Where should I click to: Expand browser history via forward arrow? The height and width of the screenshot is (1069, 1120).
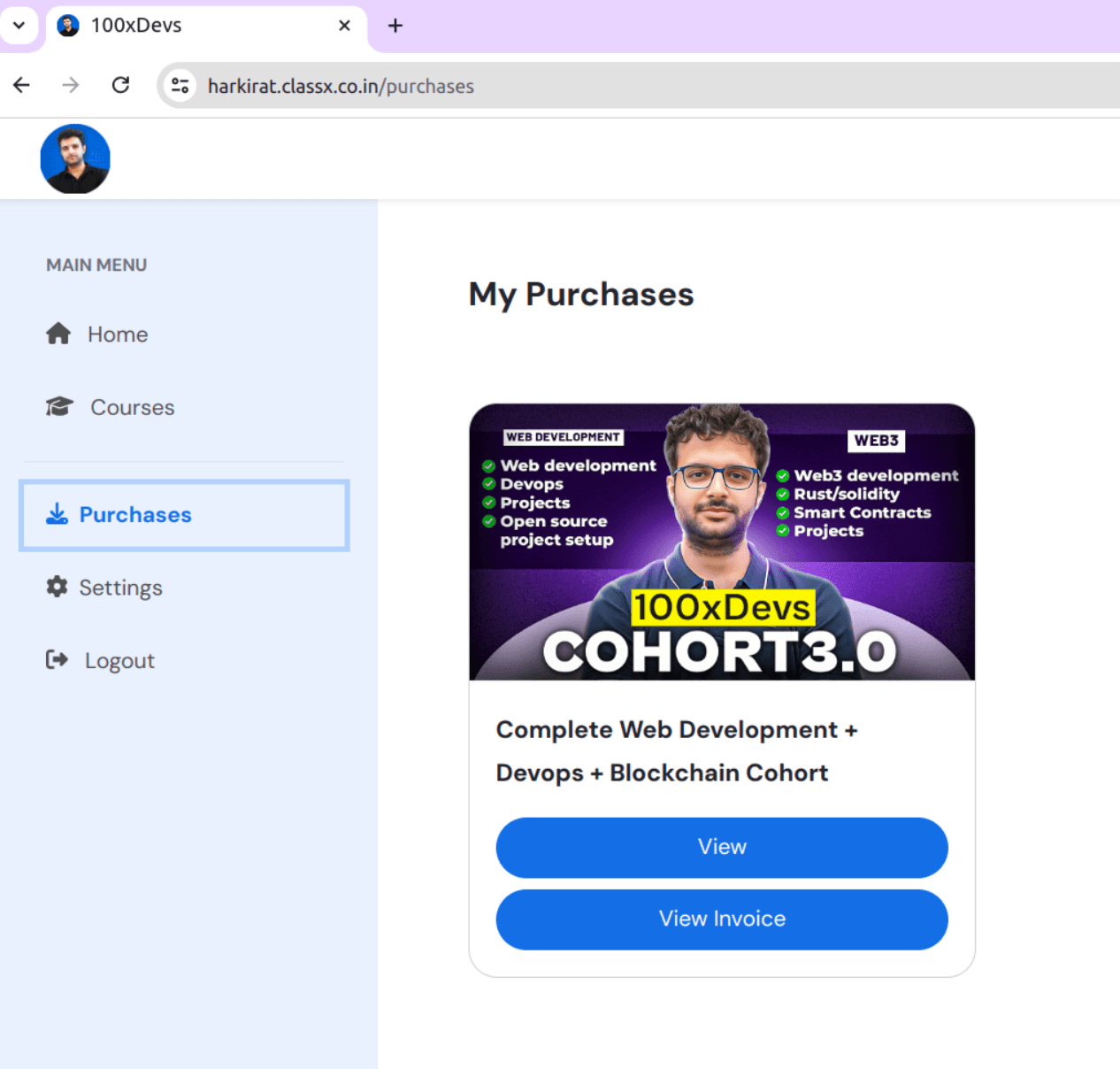[70, 85]
